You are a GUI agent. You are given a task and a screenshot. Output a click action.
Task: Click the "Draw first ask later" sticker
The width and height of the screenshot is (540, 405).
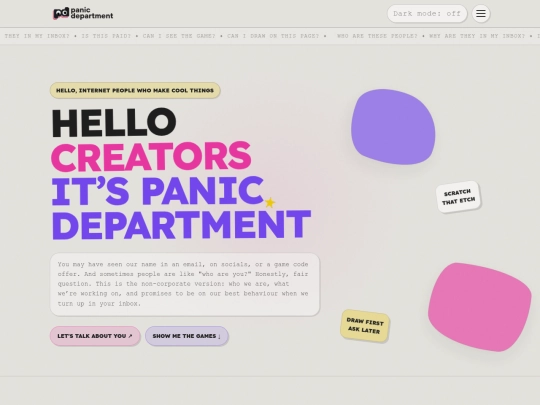365,325
